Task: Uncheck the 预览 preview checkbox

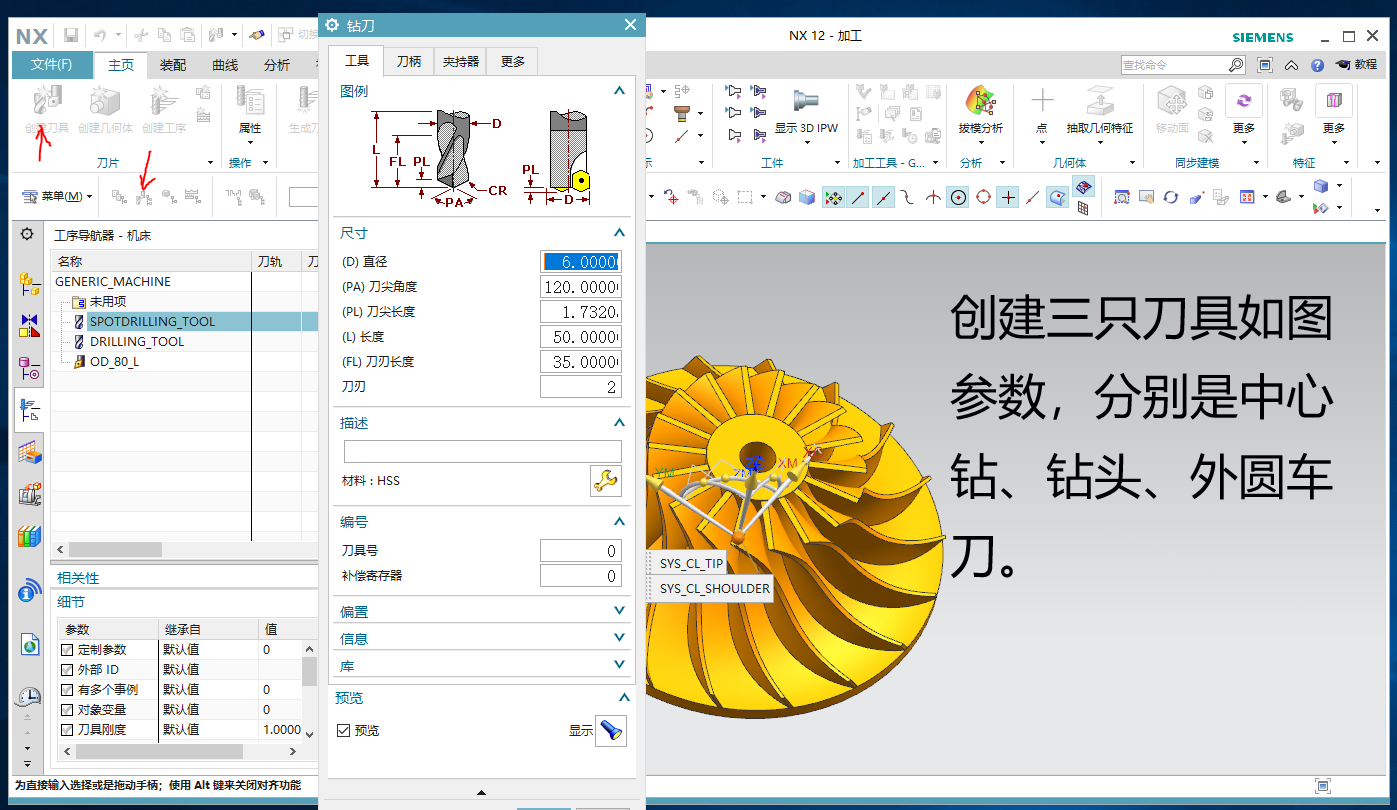Action: pos(344,730)
